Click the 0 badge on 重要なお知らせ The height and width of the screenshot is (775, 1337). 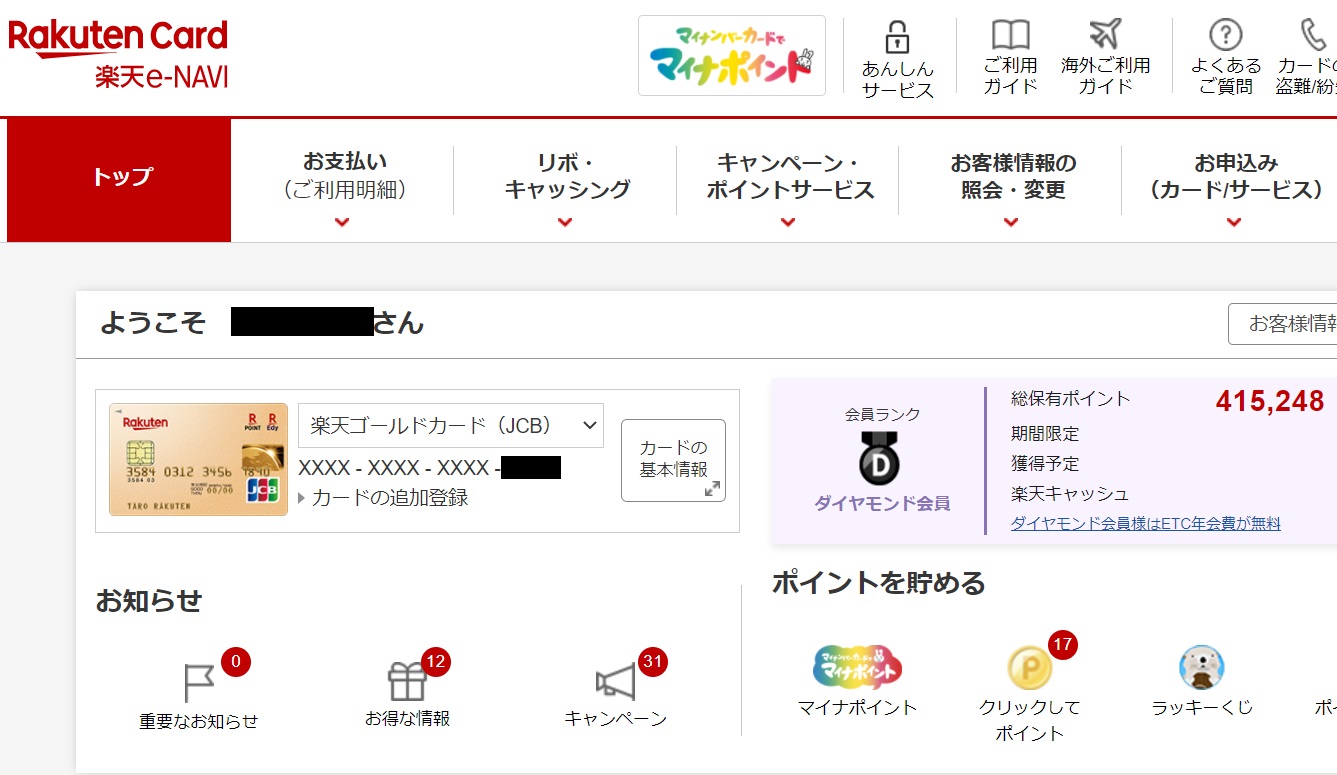point(236,661)
